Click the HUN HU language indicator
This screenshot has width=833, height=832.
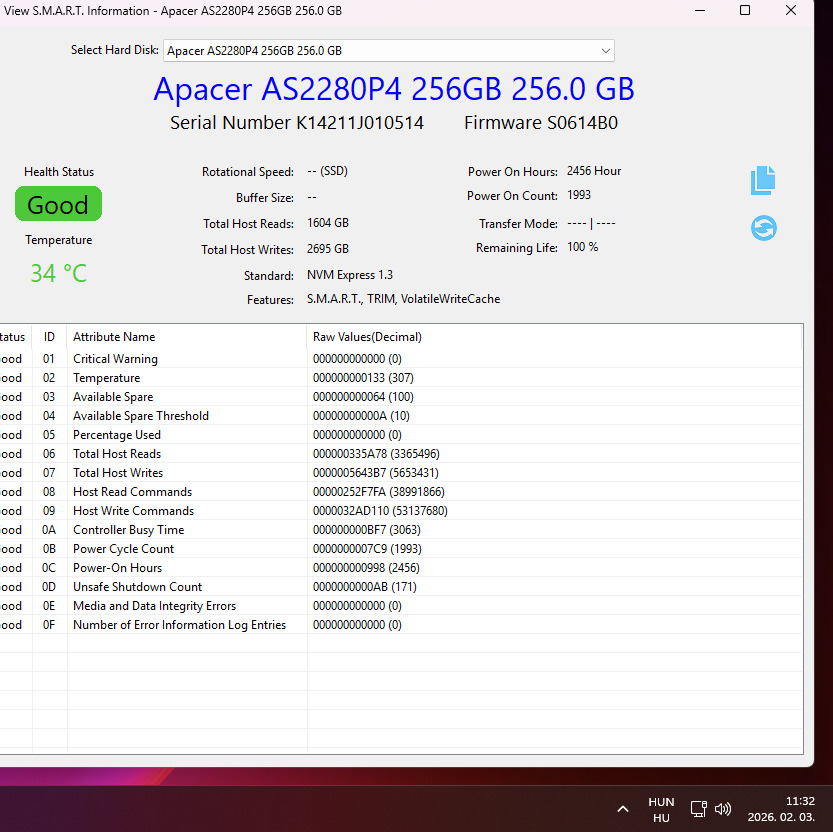[661, 810]
